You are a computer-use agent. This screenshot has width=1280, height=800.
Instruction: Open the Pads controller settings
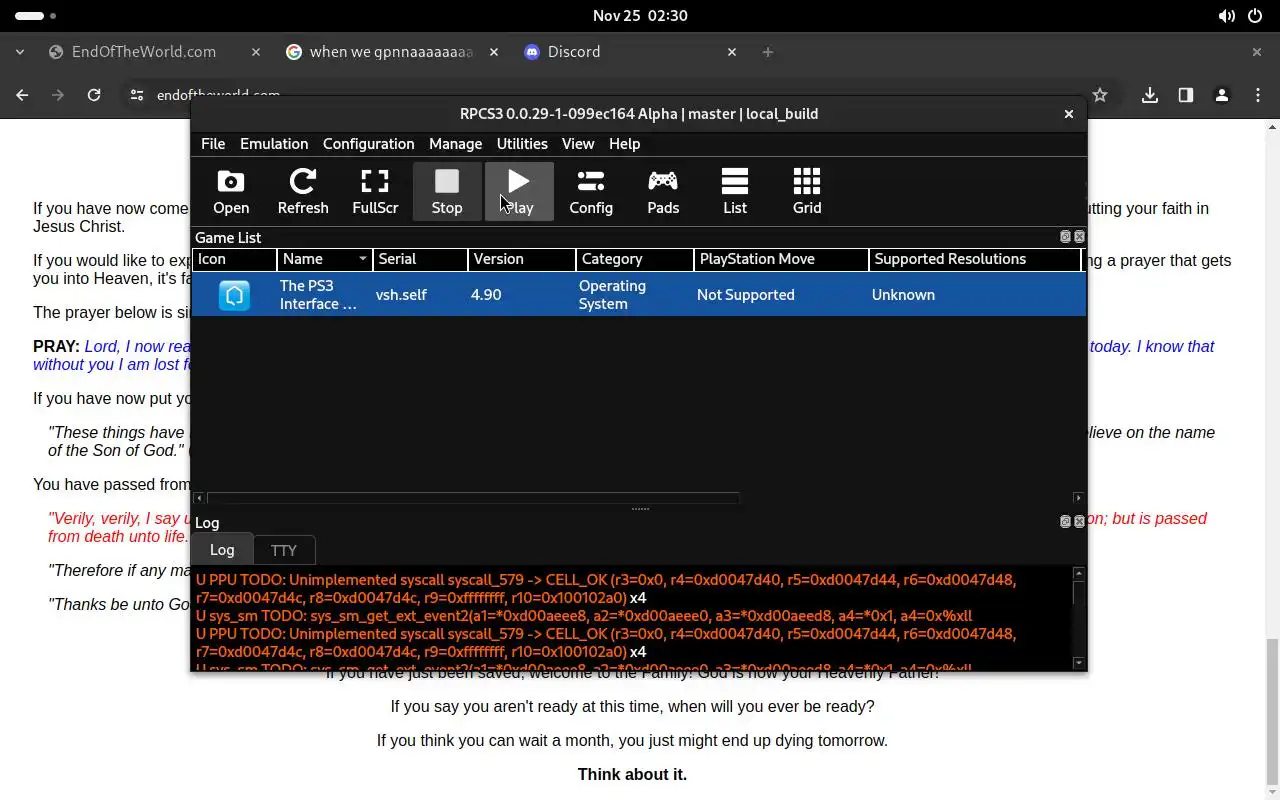click(x=663, y=191)
